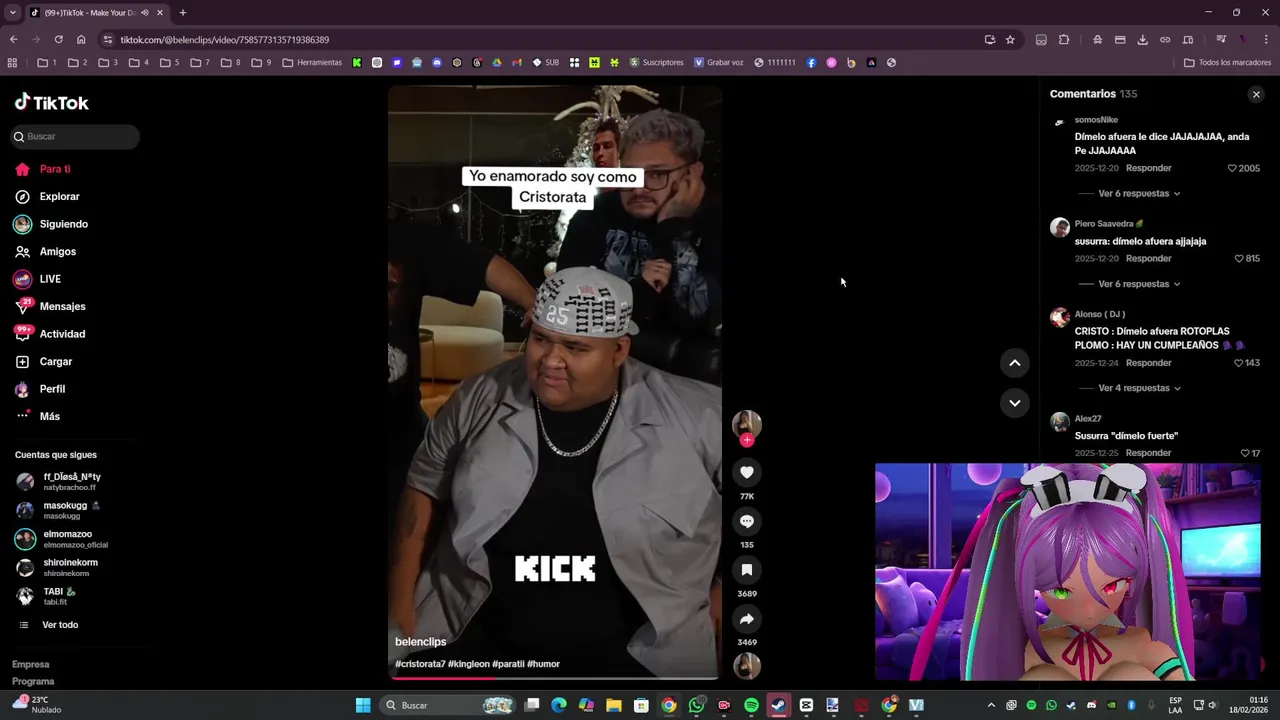Click the #kingleon hashtag

click(x=468, y=664)
